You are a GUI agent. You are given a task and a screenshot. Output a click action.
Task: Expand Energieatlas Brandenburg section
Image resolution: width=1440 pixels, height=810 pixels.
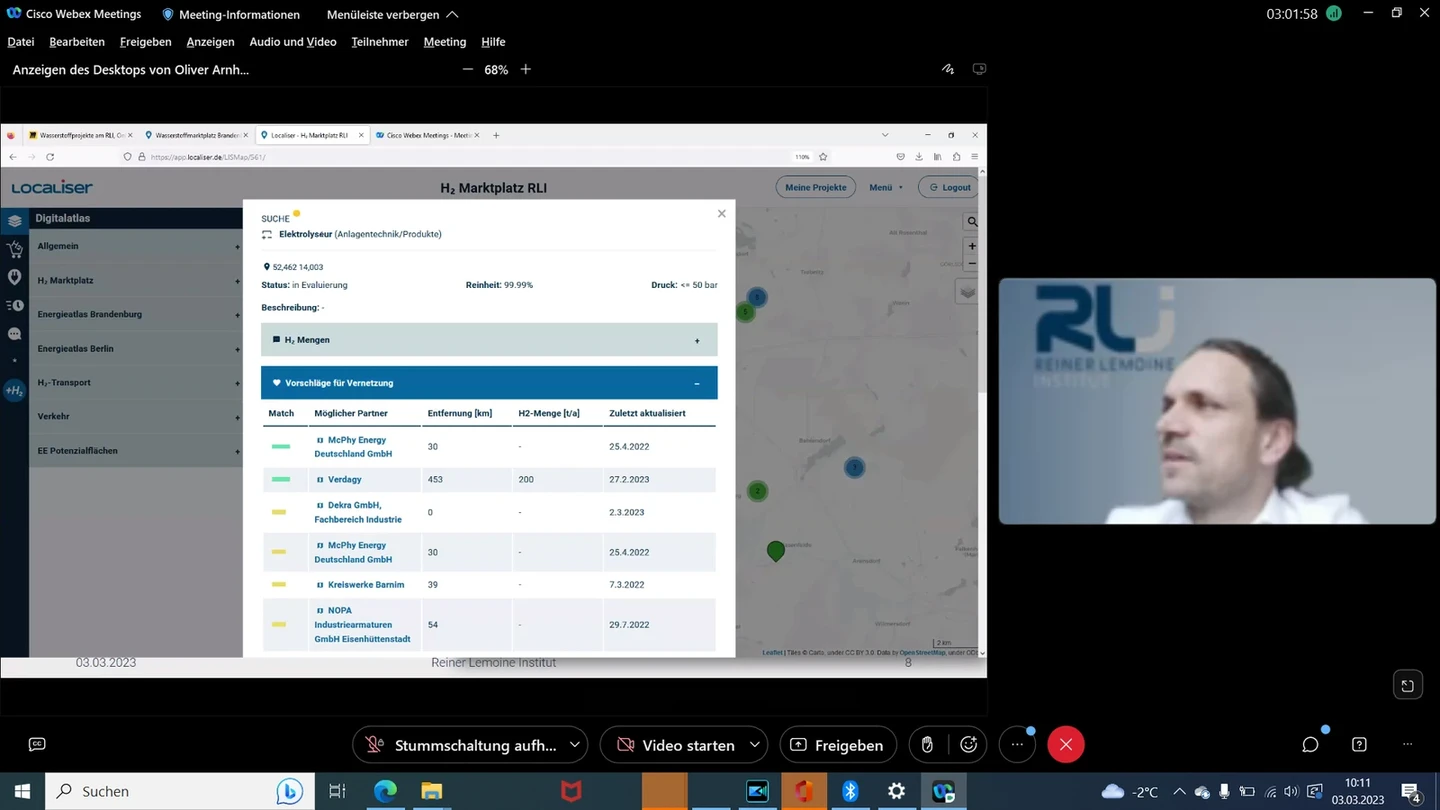[x=135, y=314]
